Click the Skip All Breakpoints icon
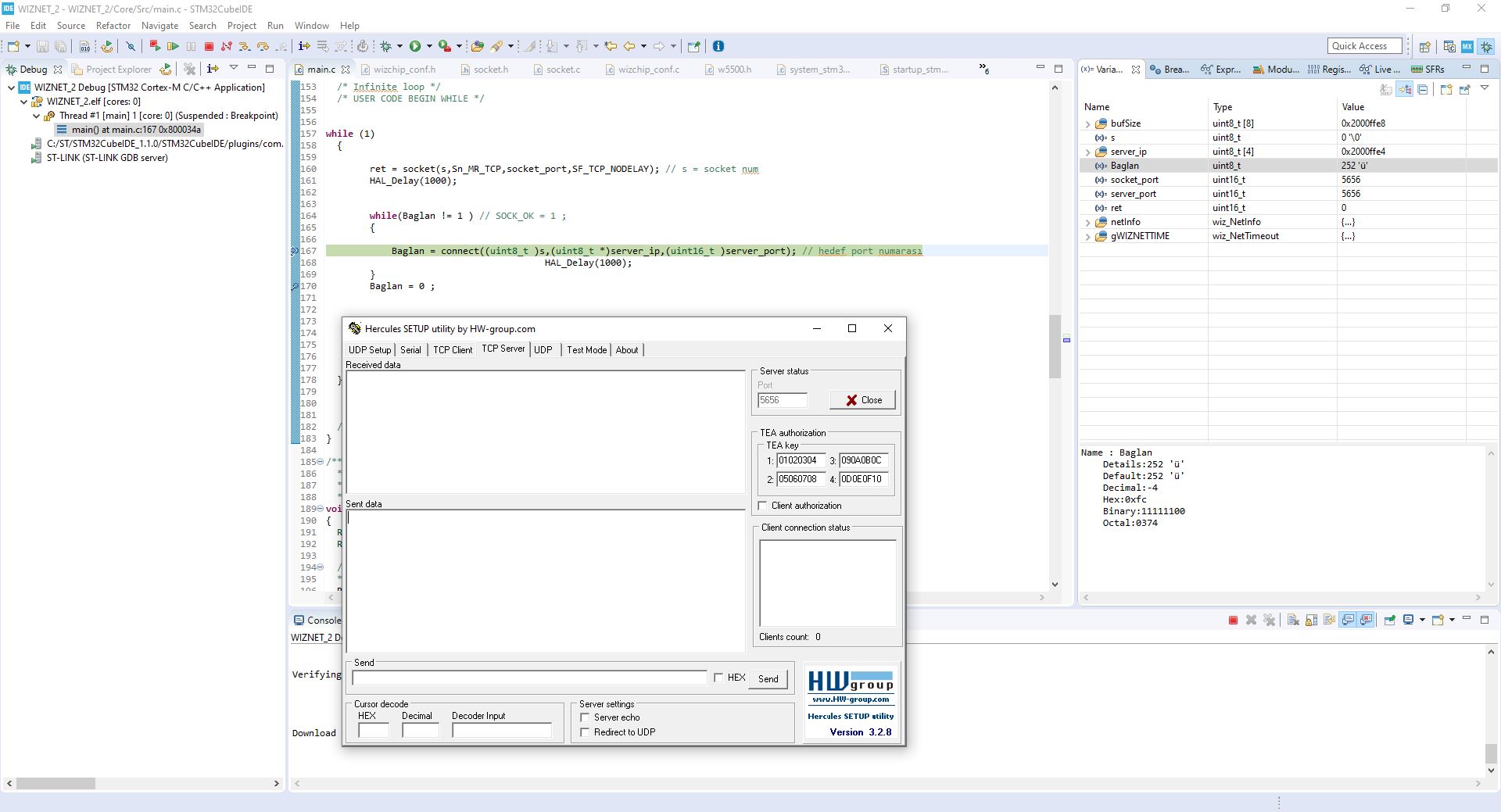Viewport: 1501px width, 812px height. tap(131, 46)
